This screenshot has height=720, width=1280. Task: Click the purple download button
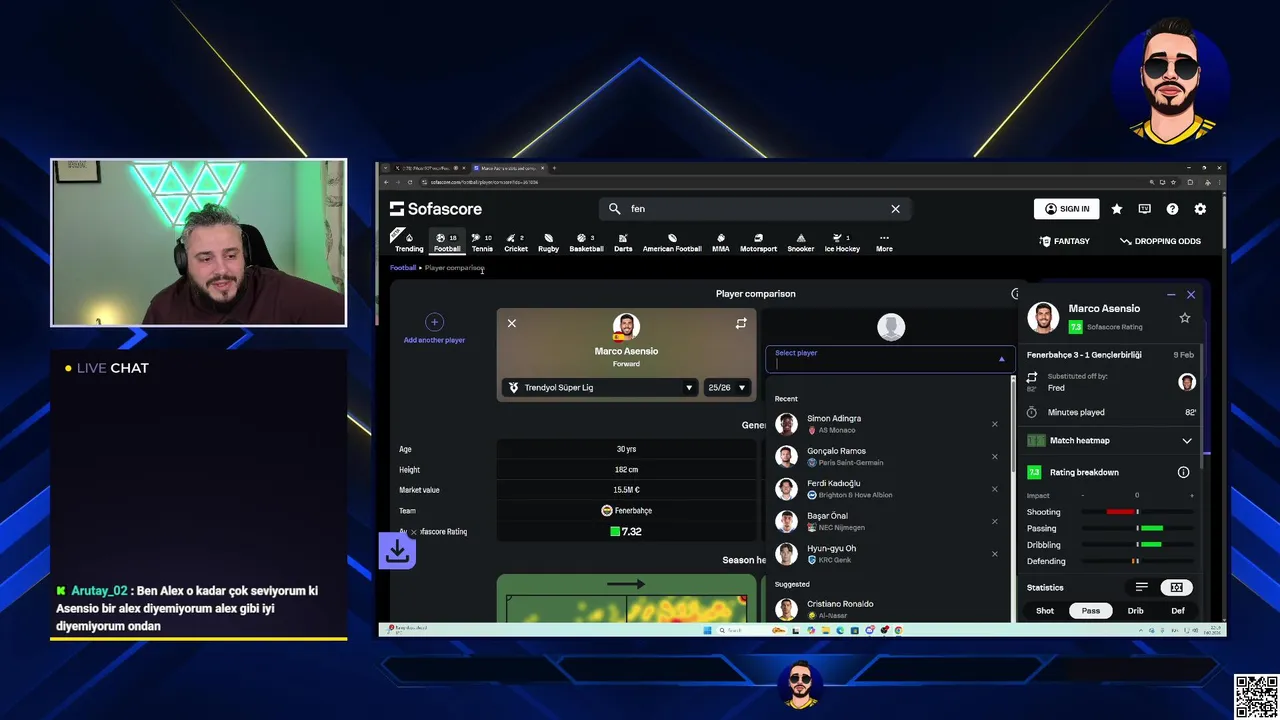pos(396,551)
